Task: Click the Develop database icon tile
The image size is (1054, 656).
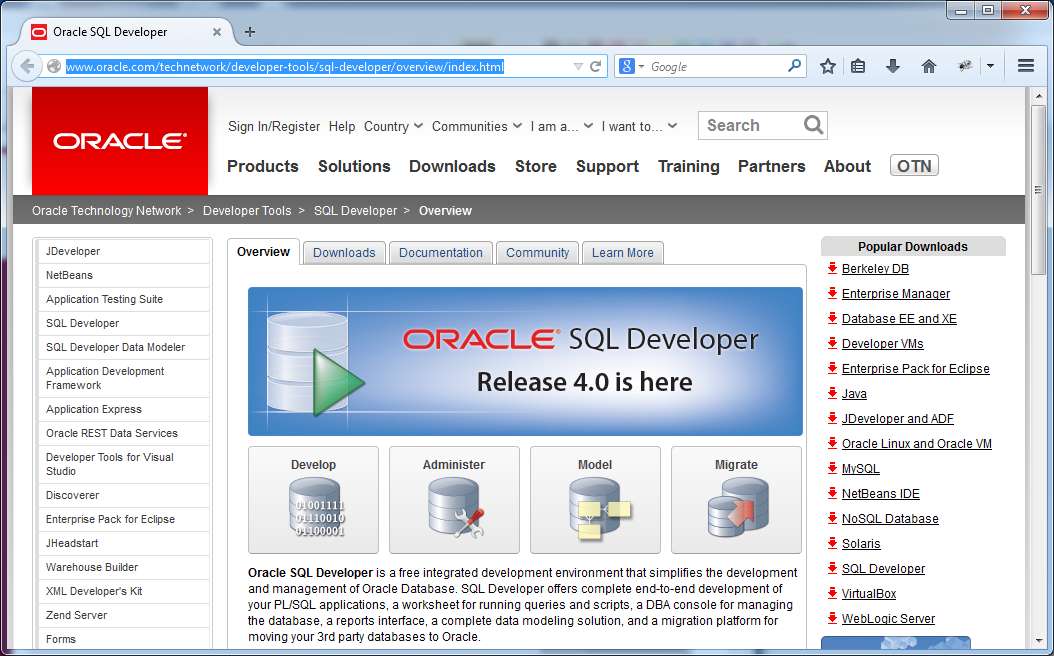Action: pyautogui.click(x=313, y=500)
